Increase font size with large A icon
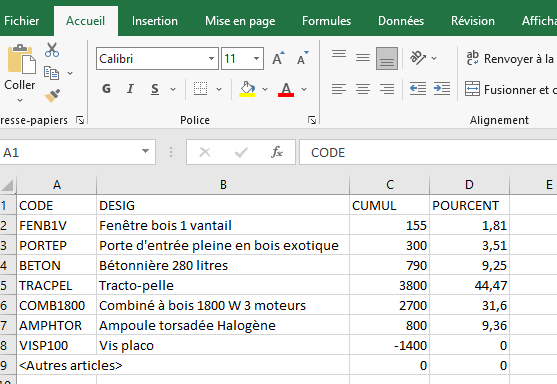 click(x=278, y=58)
